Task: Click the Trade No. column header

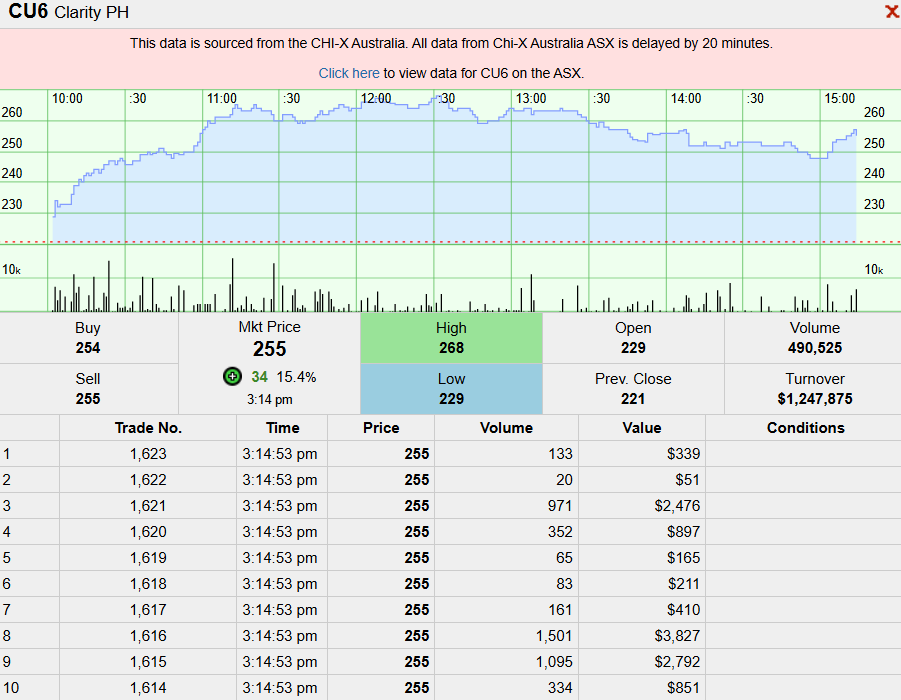Action: tap(148, 428)
